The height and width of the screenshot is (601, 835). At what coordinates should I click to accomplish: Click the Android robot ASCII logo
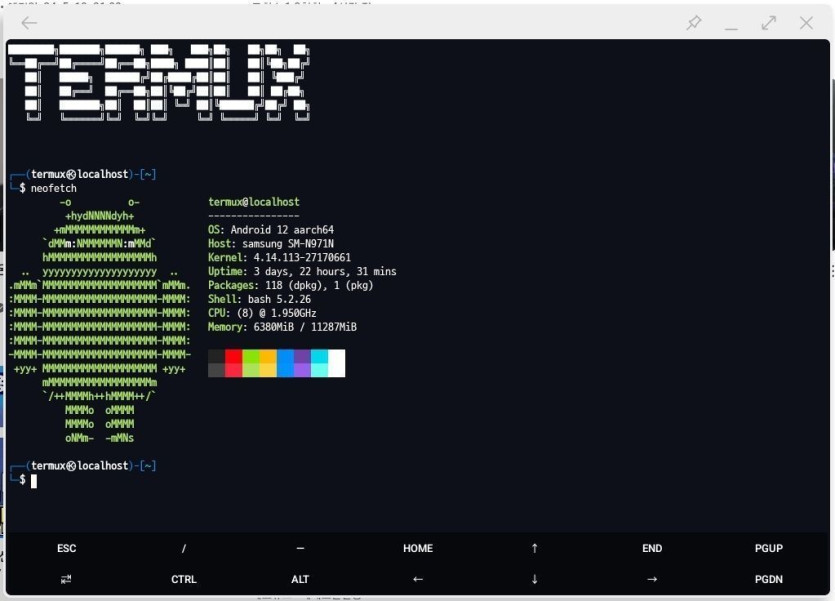coord(100,320)
